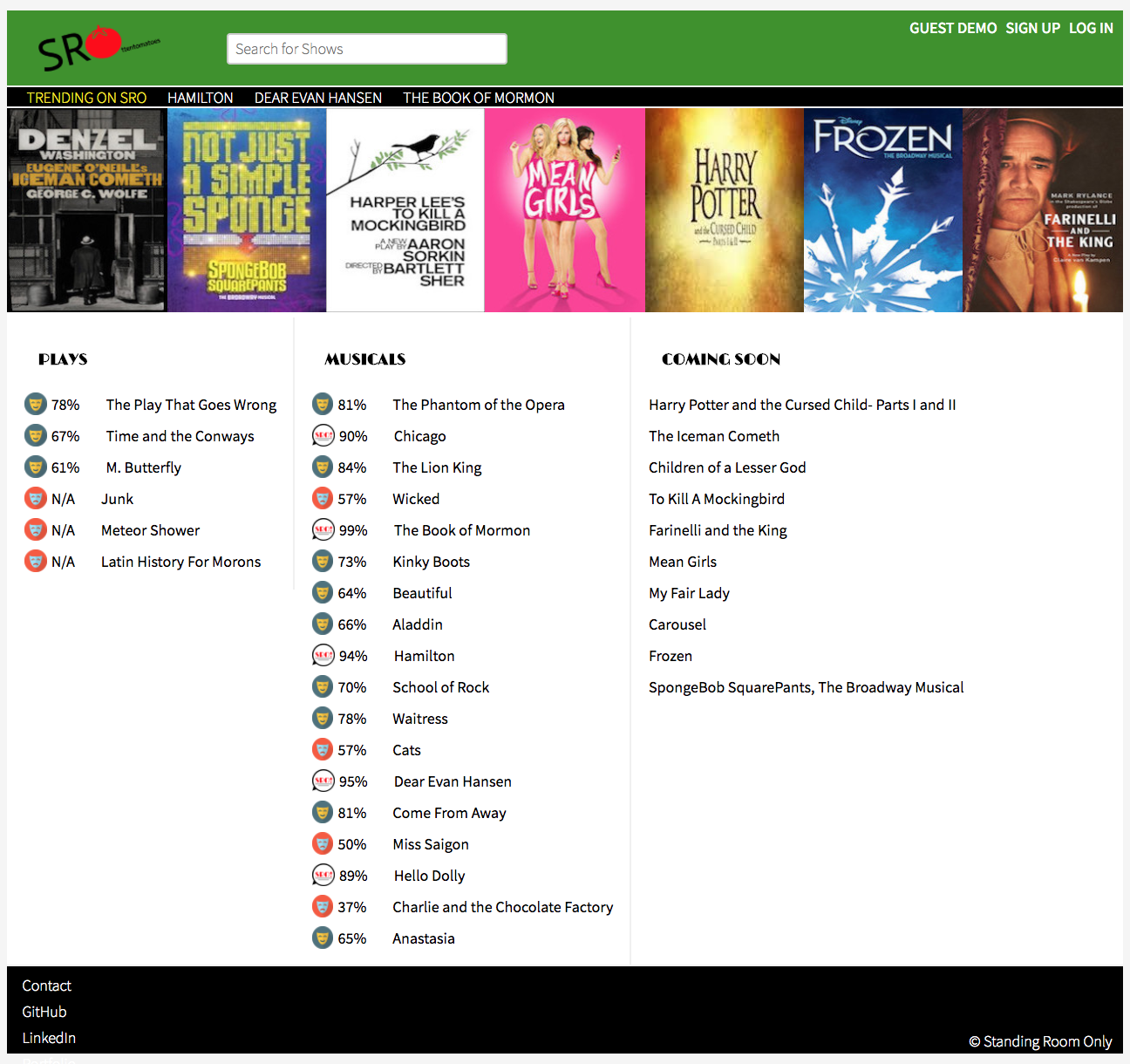Click the rating icon beside Time and the Conways

[35, 435]
